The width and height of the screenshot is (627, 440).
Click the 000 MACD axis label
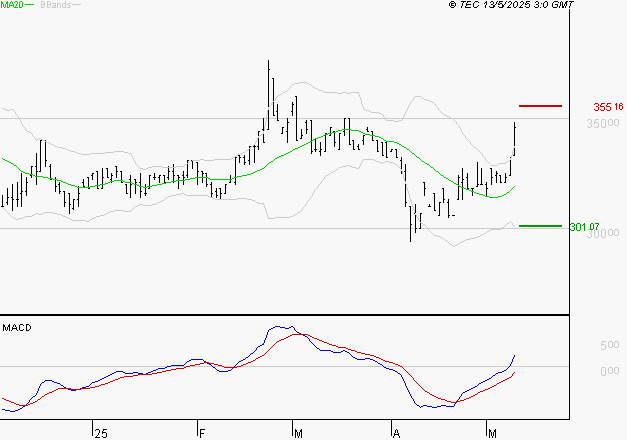pos(610,371)
